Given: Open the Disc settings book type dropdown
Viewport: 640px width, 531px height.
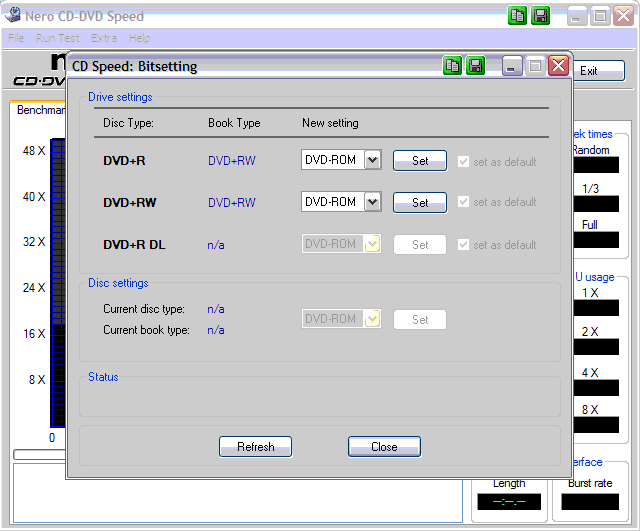Looking at the screenshot, I should [x=372, y=319].
